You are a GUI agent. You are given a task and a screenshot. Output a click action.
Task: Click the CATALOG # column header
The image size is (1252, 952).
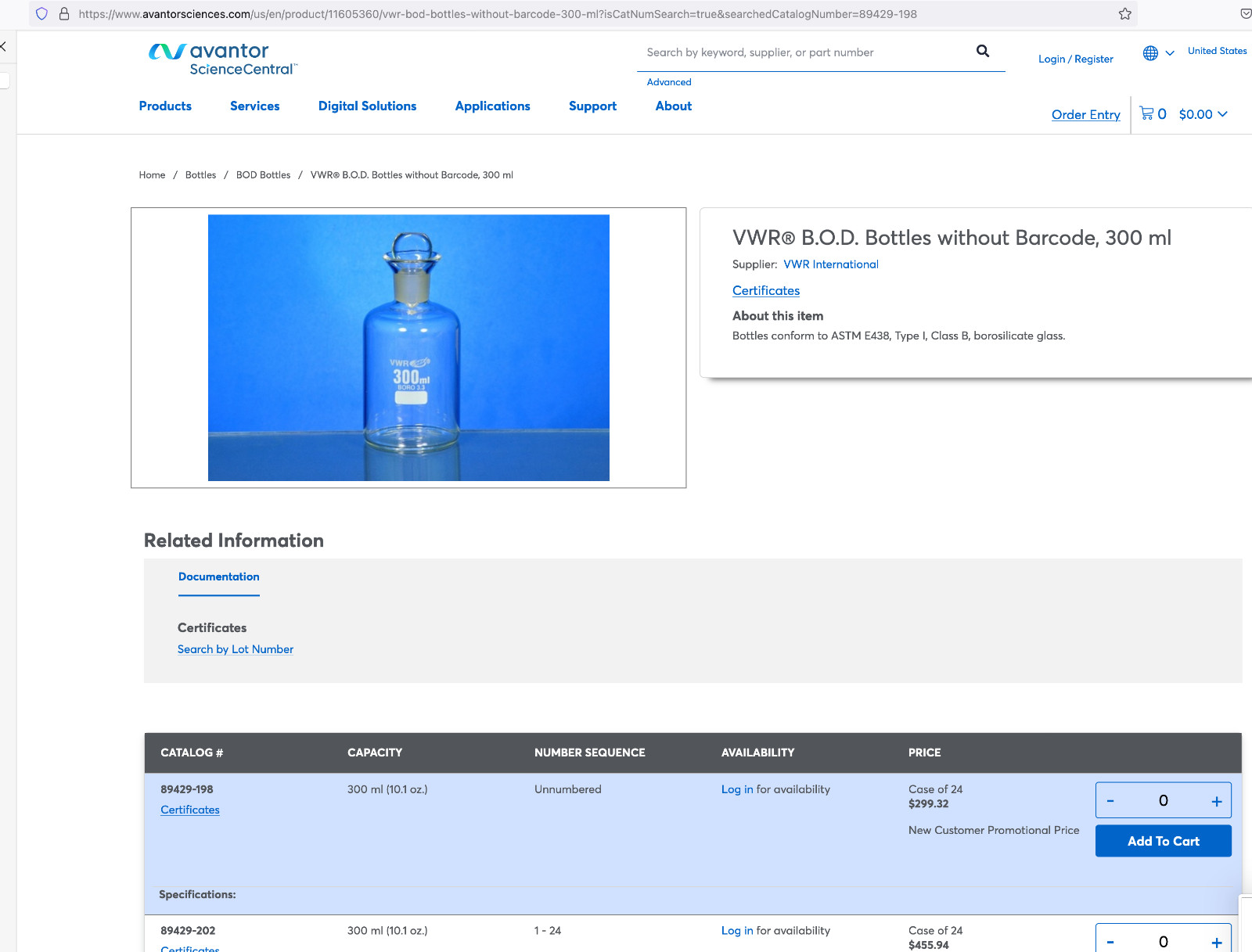coord(192,753)
